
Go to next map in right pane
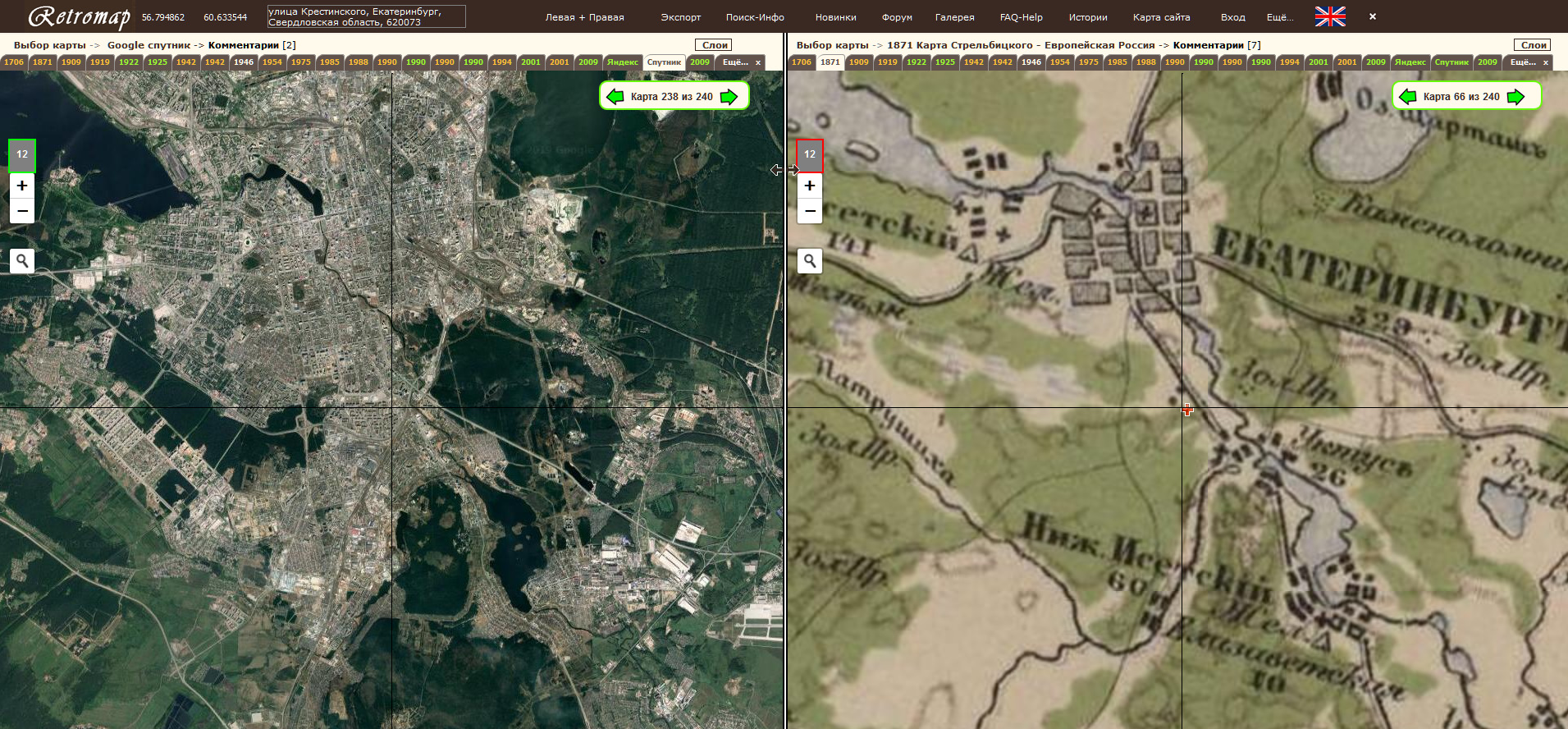tap(1516, 97)
